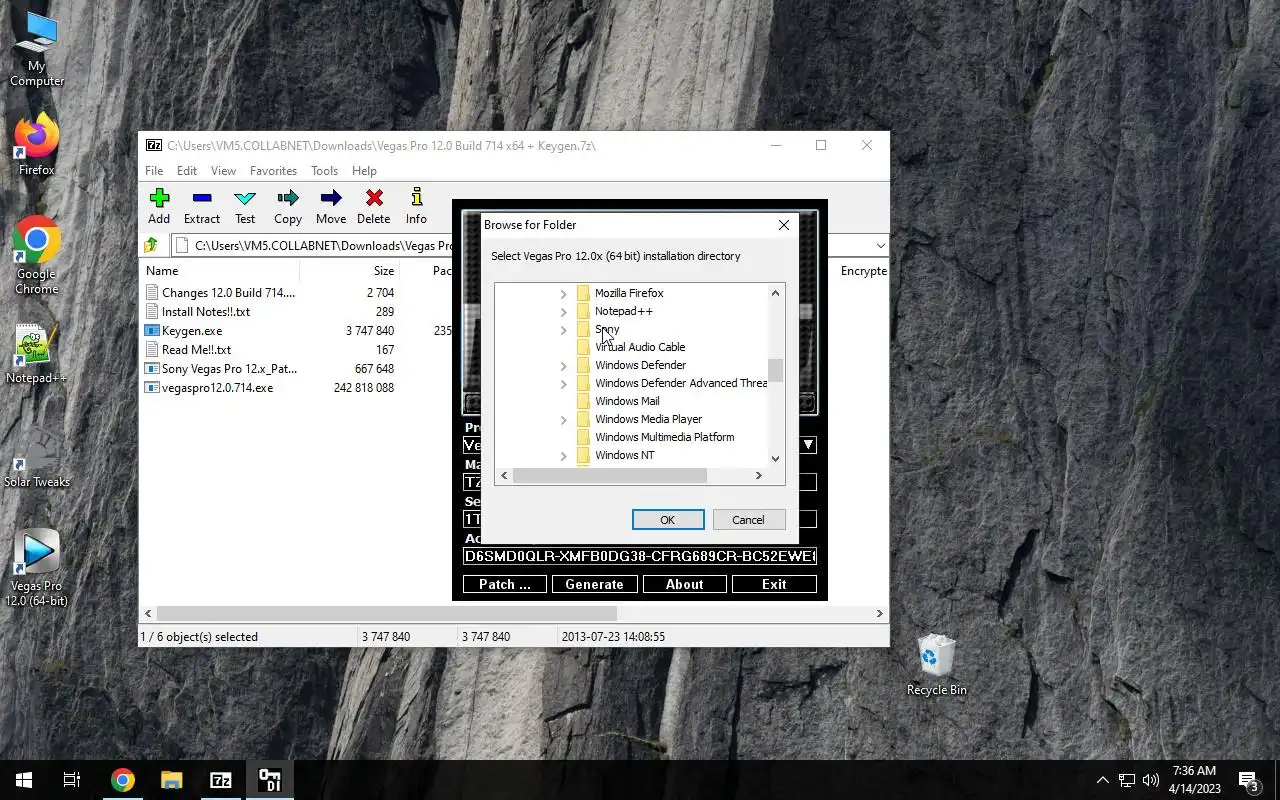
Task: Click folder tree vertical scrollbar thumb
Action: click(x=775, y=371)
